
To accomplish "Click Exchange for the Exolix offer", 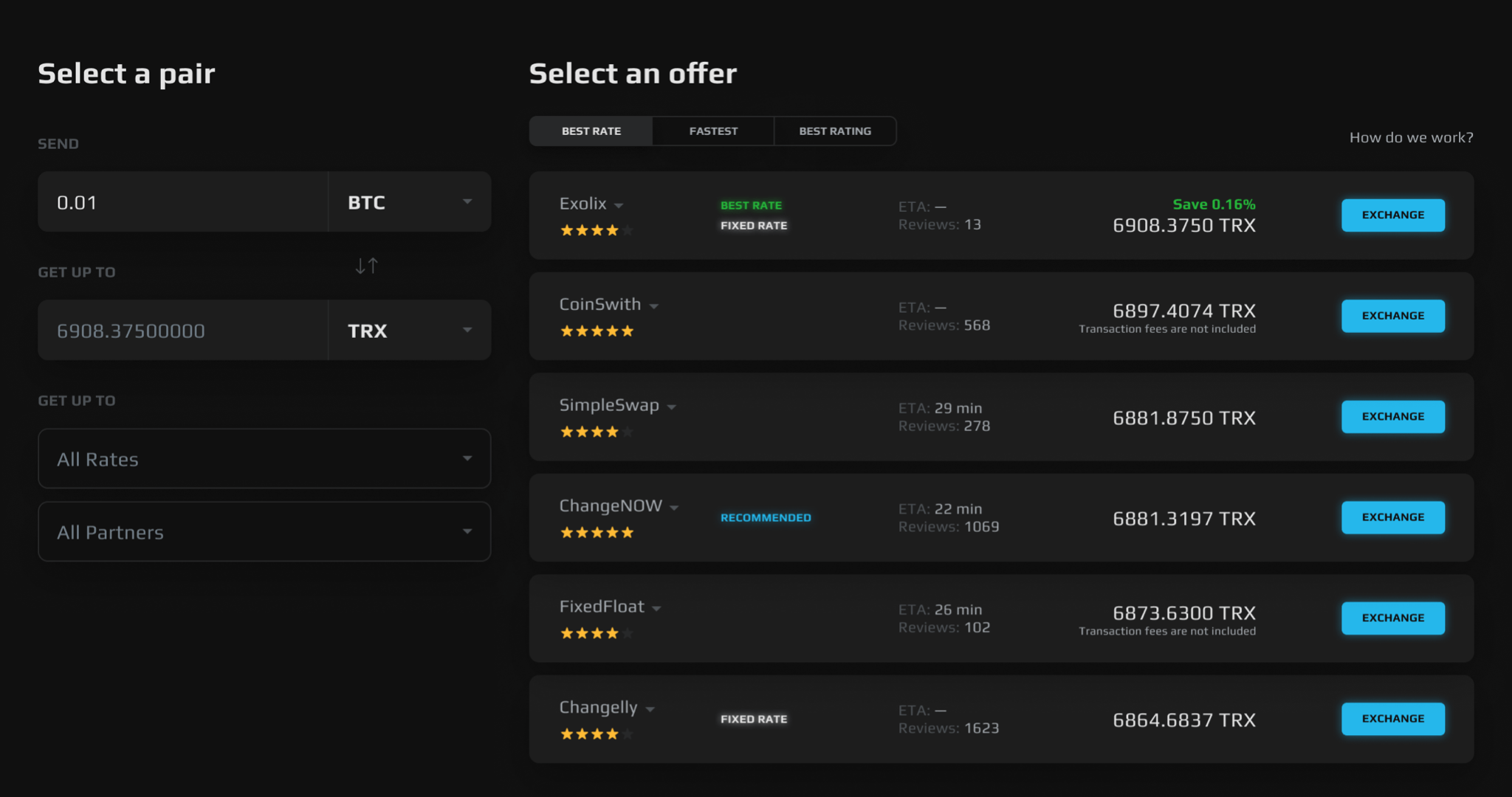I will point(1392,215).
